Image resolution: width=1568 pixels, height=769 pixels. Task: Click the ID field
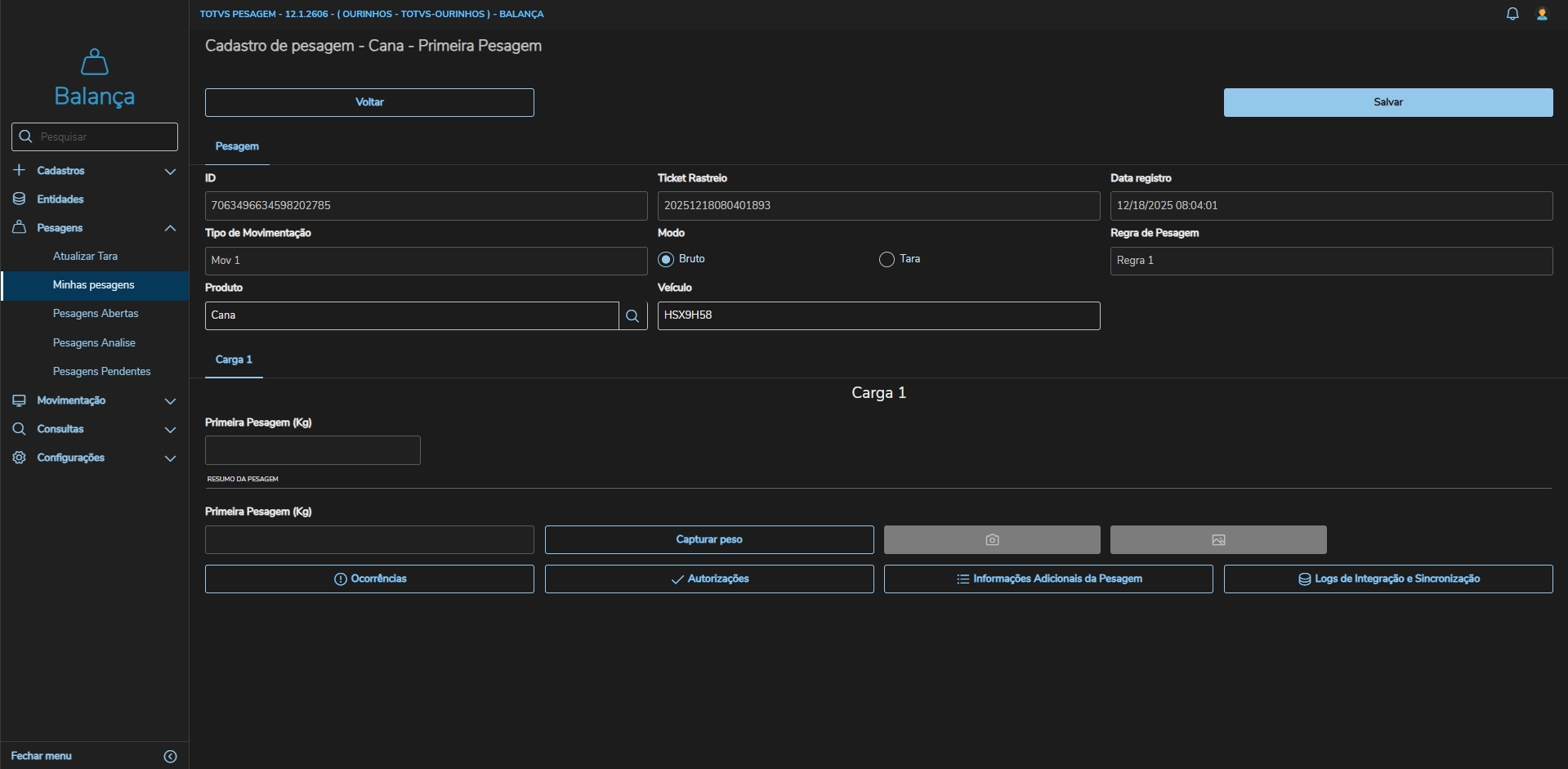[427, 206]
